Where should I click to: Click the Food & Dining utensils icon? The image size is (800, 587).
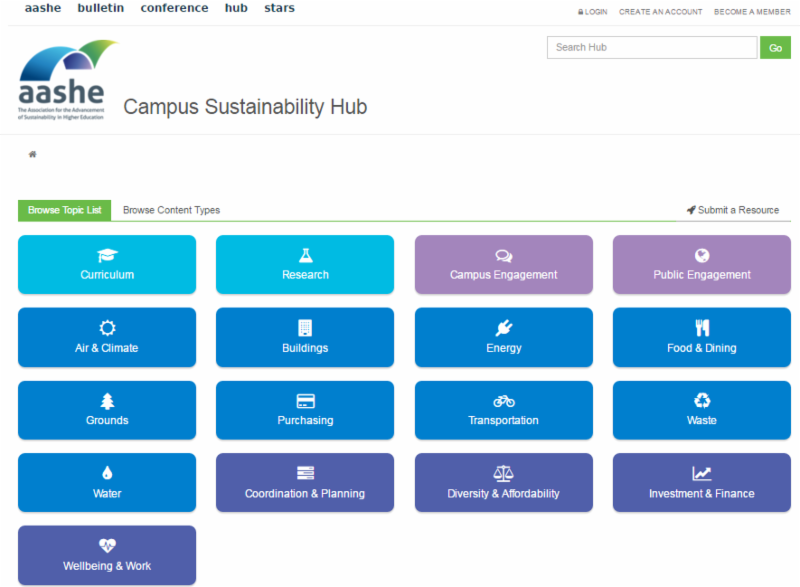702,329
